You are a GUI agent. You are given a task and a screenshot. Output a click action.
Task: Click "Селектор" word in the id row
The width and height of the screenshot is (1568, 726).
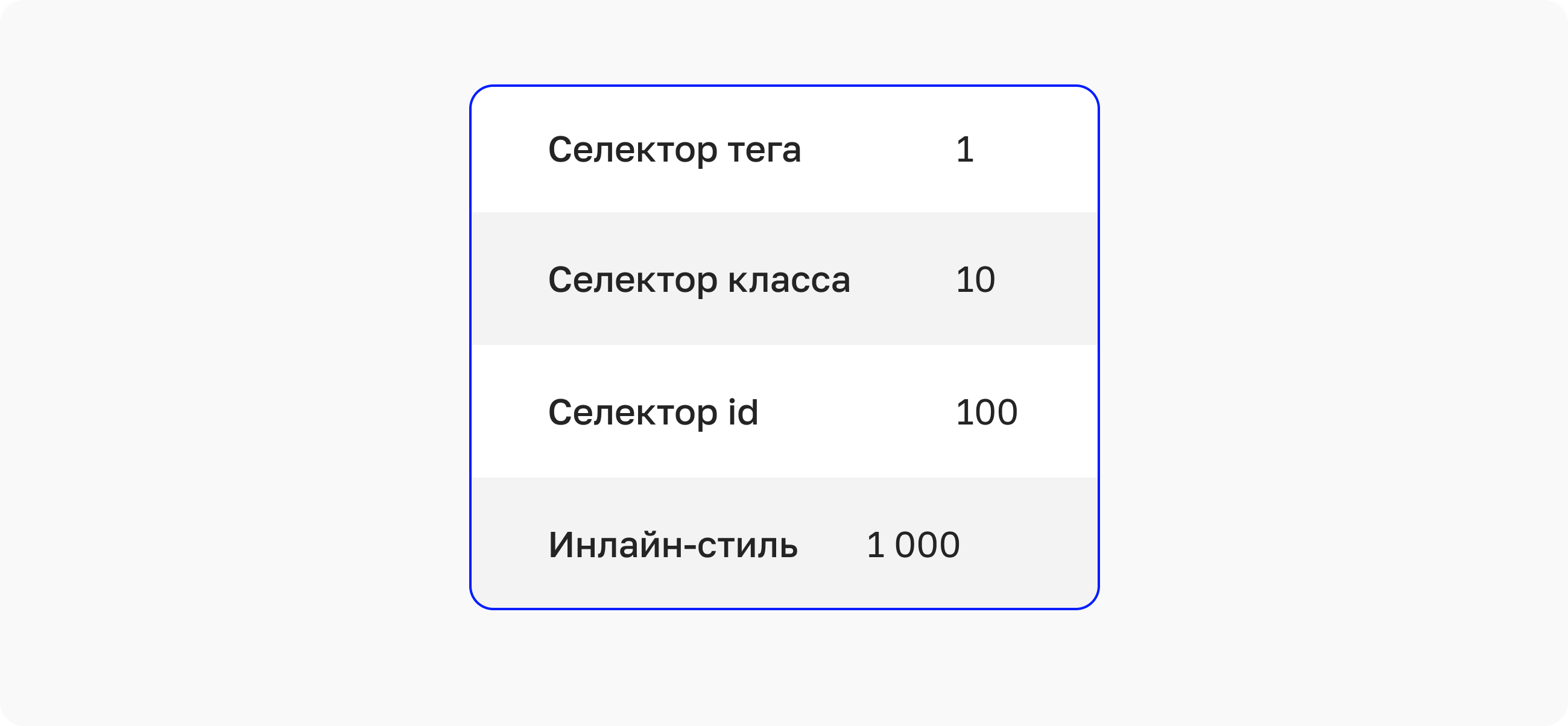pyautogui.click(x=633, y=412)
